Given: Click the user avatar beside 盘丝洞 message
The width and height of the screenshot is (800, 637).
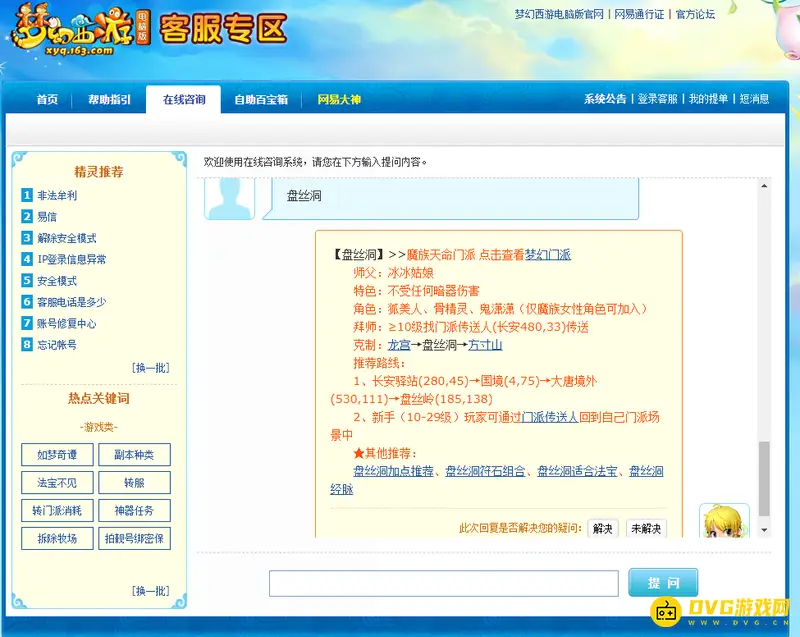Looking at the screenshot, I should click(x=230, y=199).
